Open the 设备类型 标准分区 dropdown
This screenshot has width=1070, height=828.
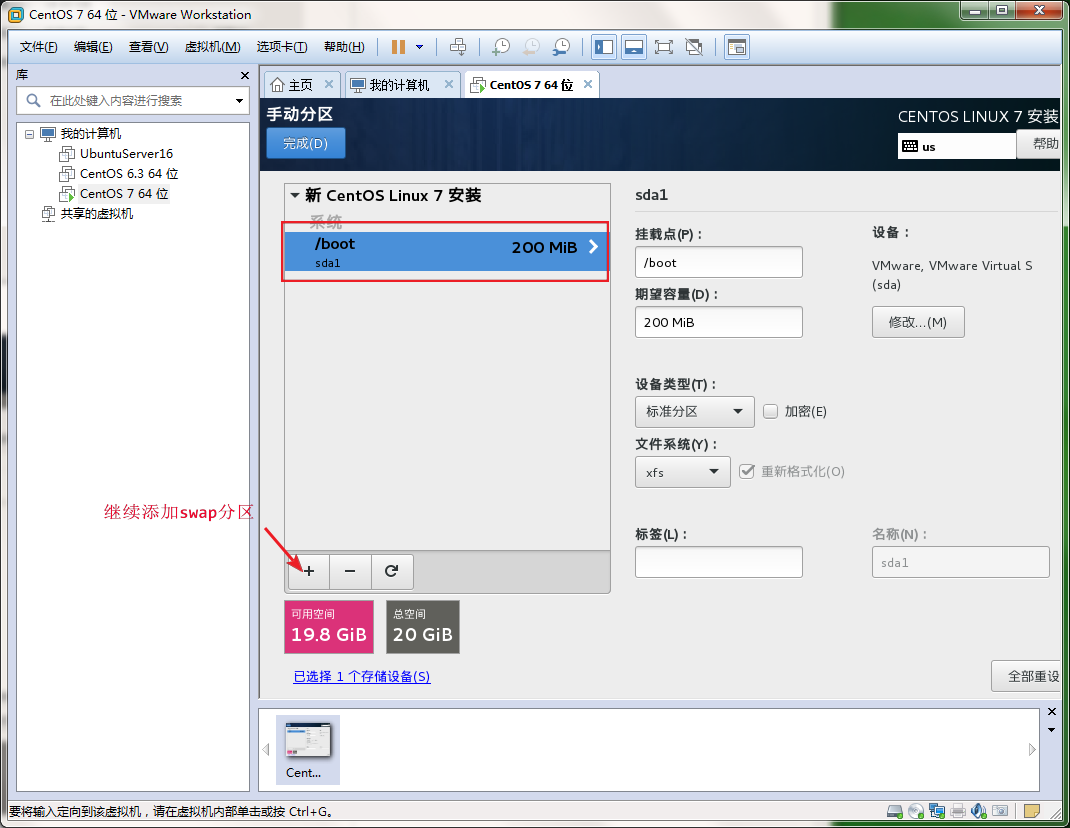tap(695, 412)
